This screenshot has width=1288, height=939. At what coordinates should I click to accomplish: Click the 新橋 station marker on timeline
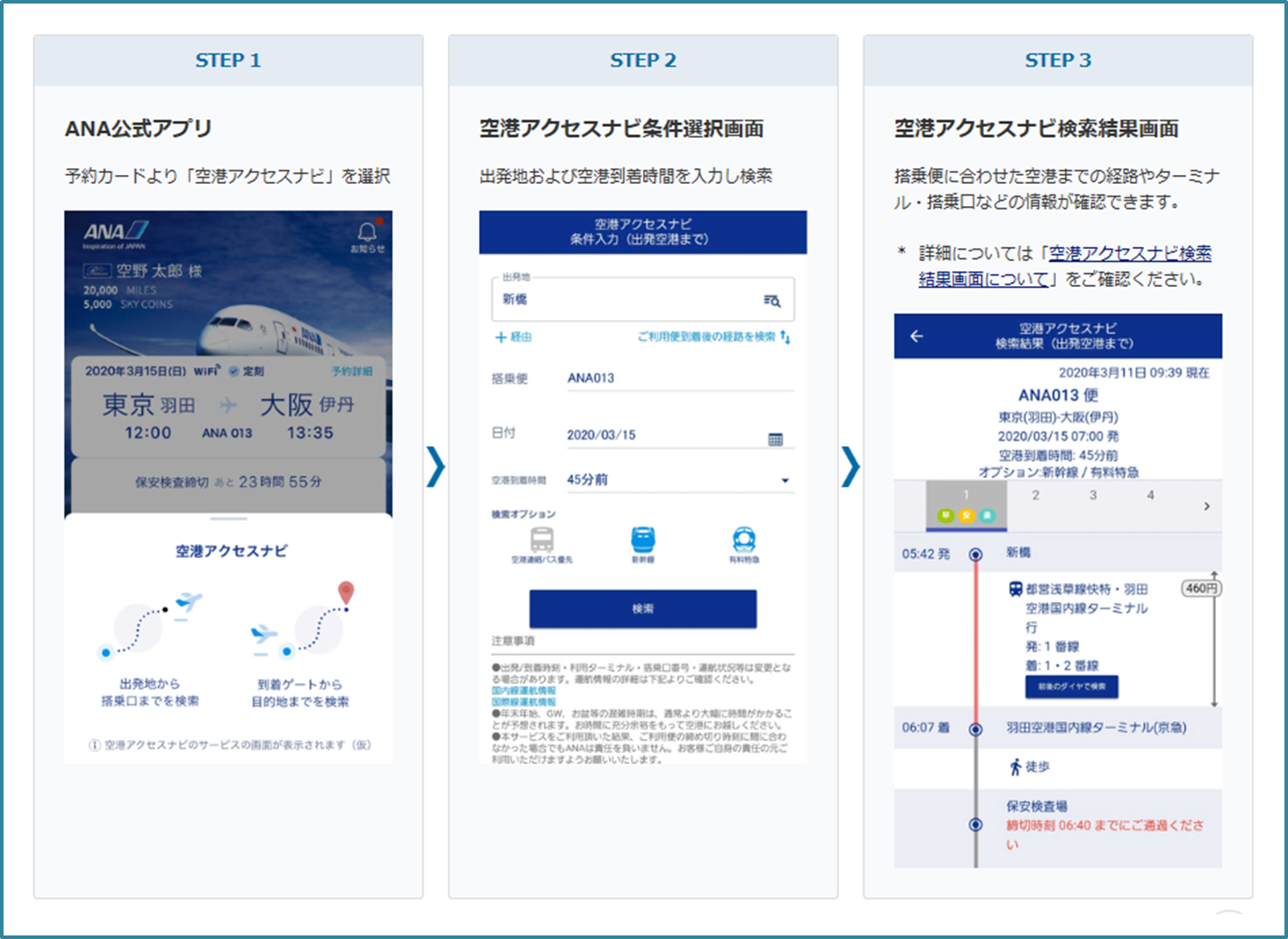pyautogui.click(x=975, y=554)
